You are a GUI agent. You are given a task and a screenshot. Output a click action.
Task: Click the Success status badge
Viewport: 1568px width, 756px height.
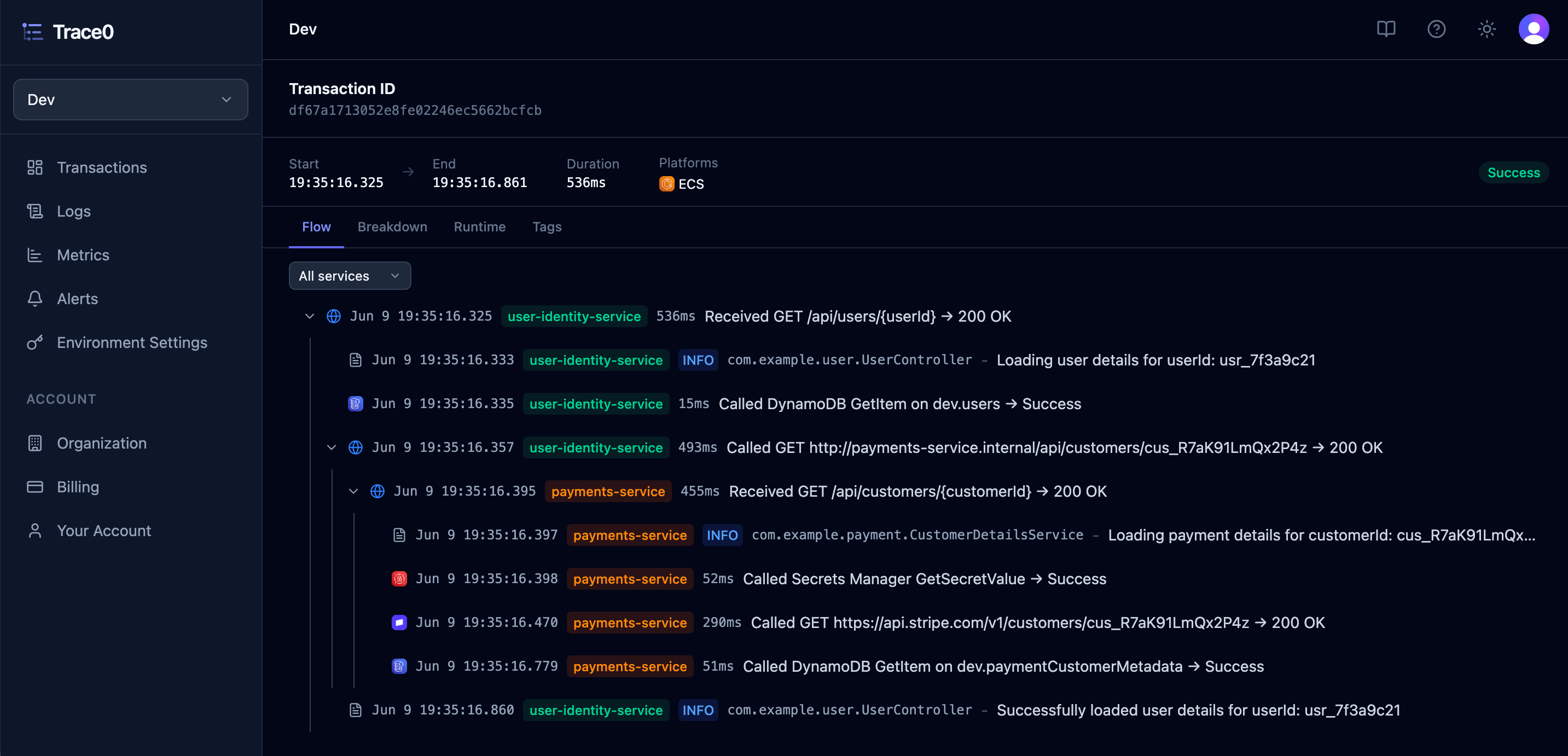[1514, 173]
